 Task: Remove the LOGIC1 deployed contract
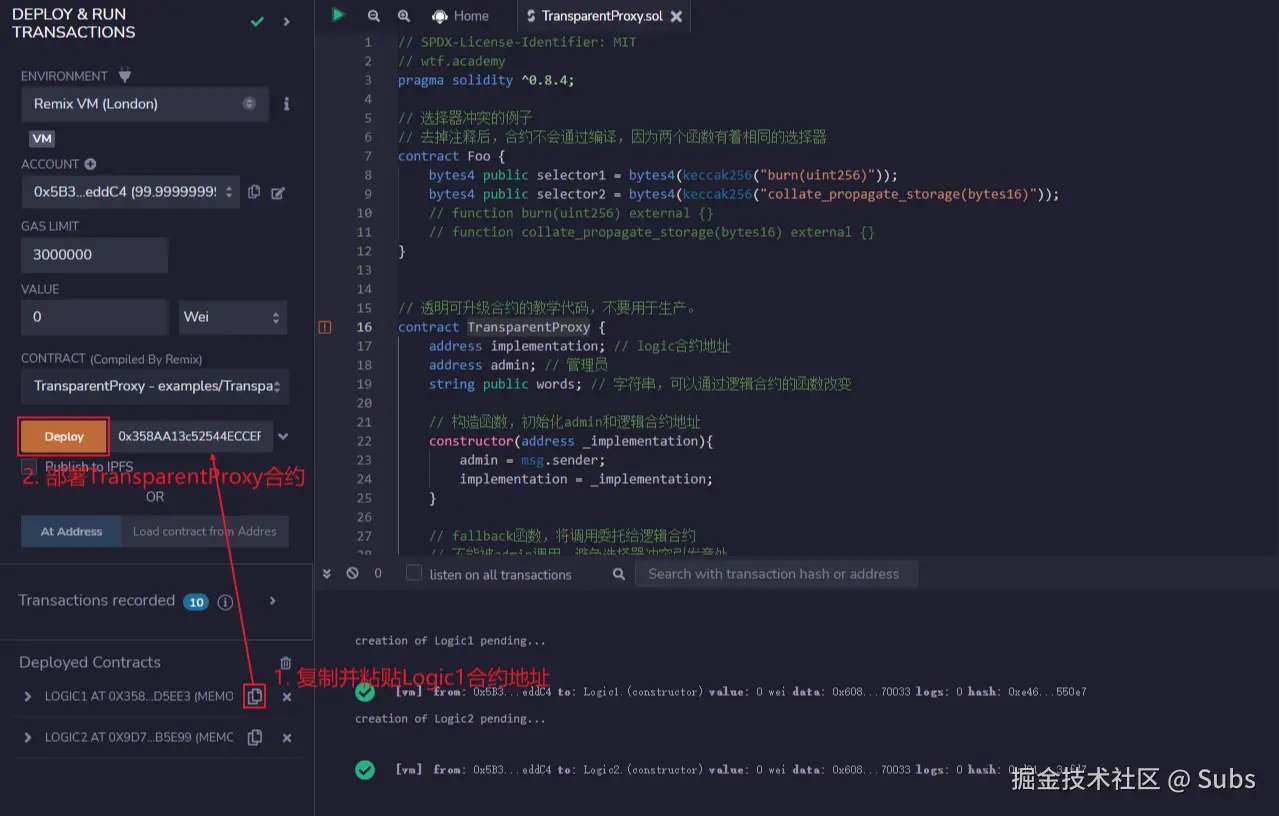click(287, 697)
